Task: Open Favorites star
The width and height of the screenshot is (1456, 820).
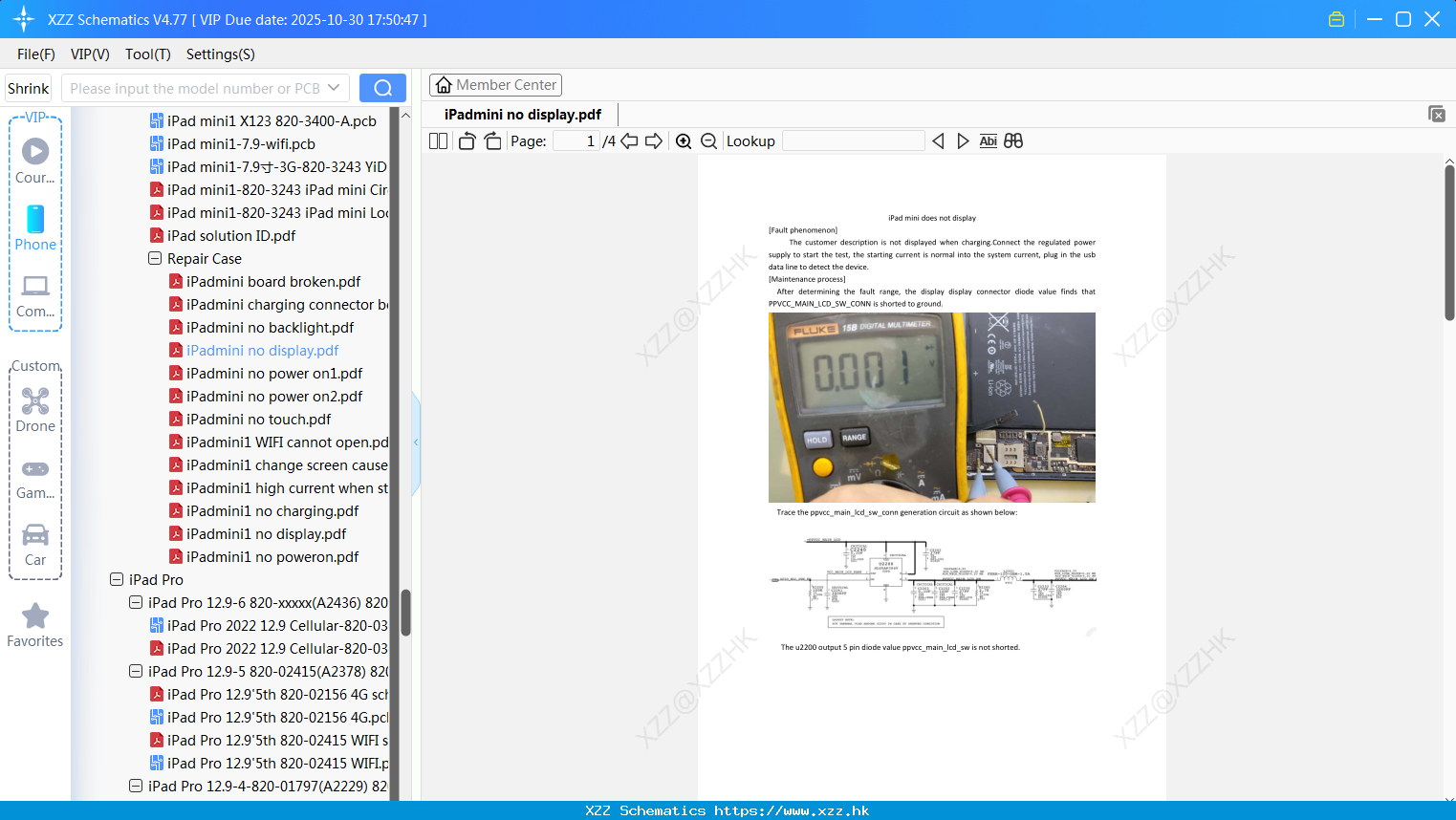Action: coord(35,625)
